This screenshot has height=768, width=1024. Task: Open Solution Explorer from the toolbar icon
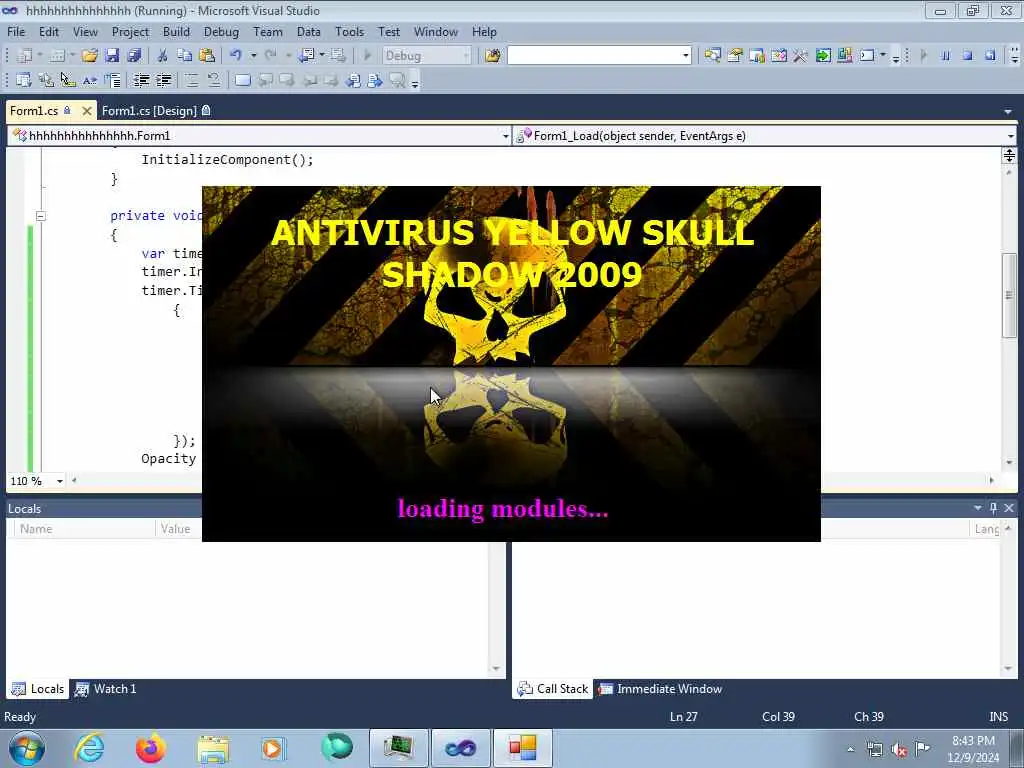[712, 56]
